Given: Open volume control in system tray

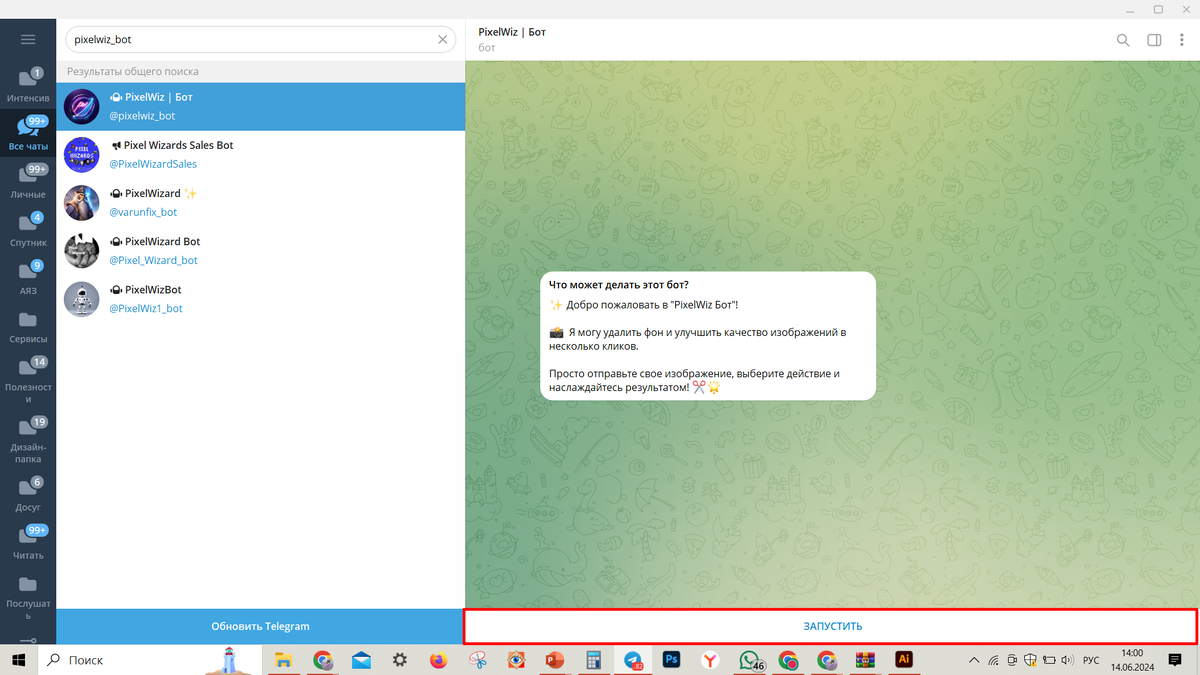Looking at the screenshot, I should [x=1068, y=660].
